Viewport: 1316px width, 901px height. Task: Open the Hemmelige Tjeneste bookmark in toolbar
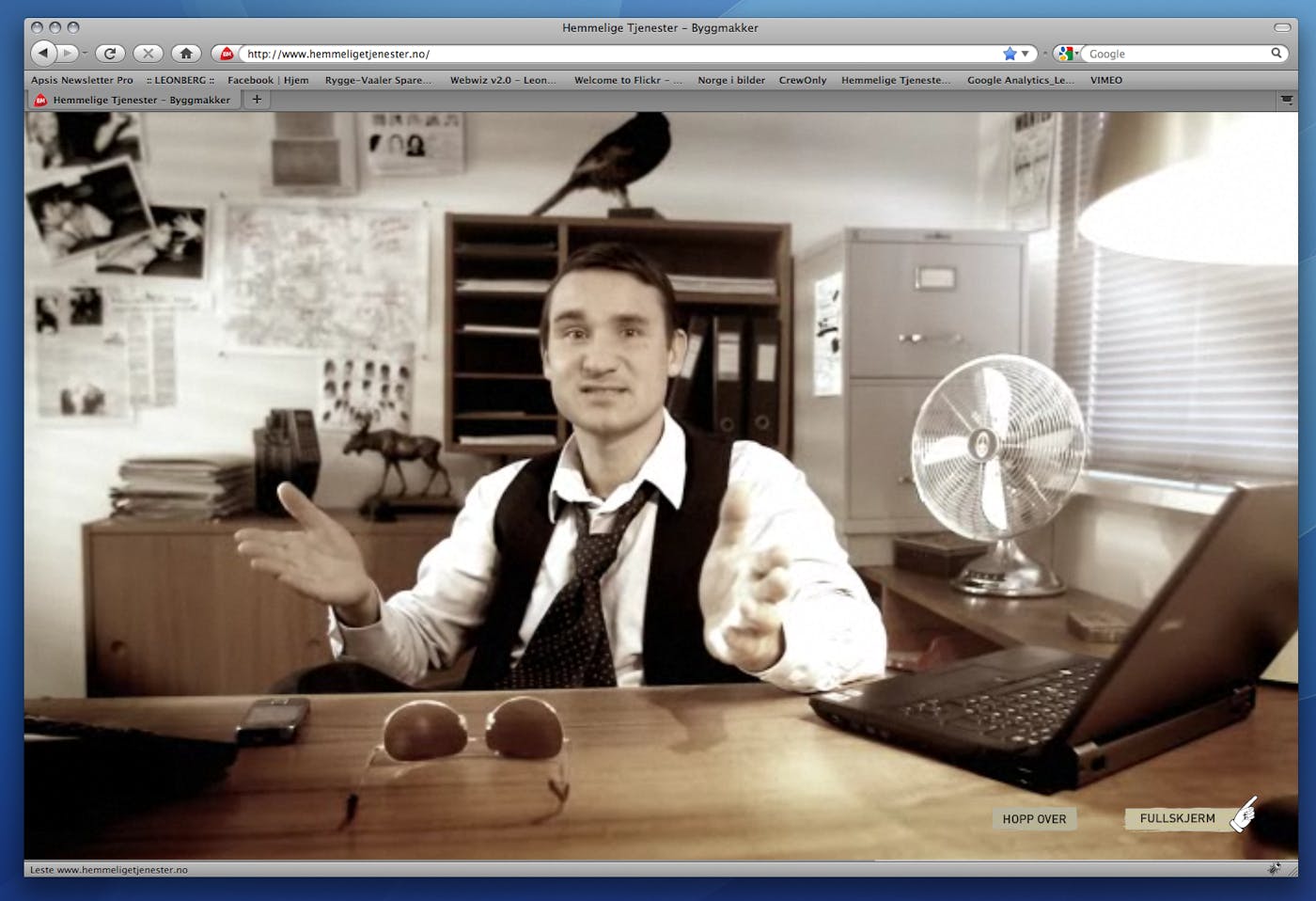pyautogui.click(x=896, y=80)
